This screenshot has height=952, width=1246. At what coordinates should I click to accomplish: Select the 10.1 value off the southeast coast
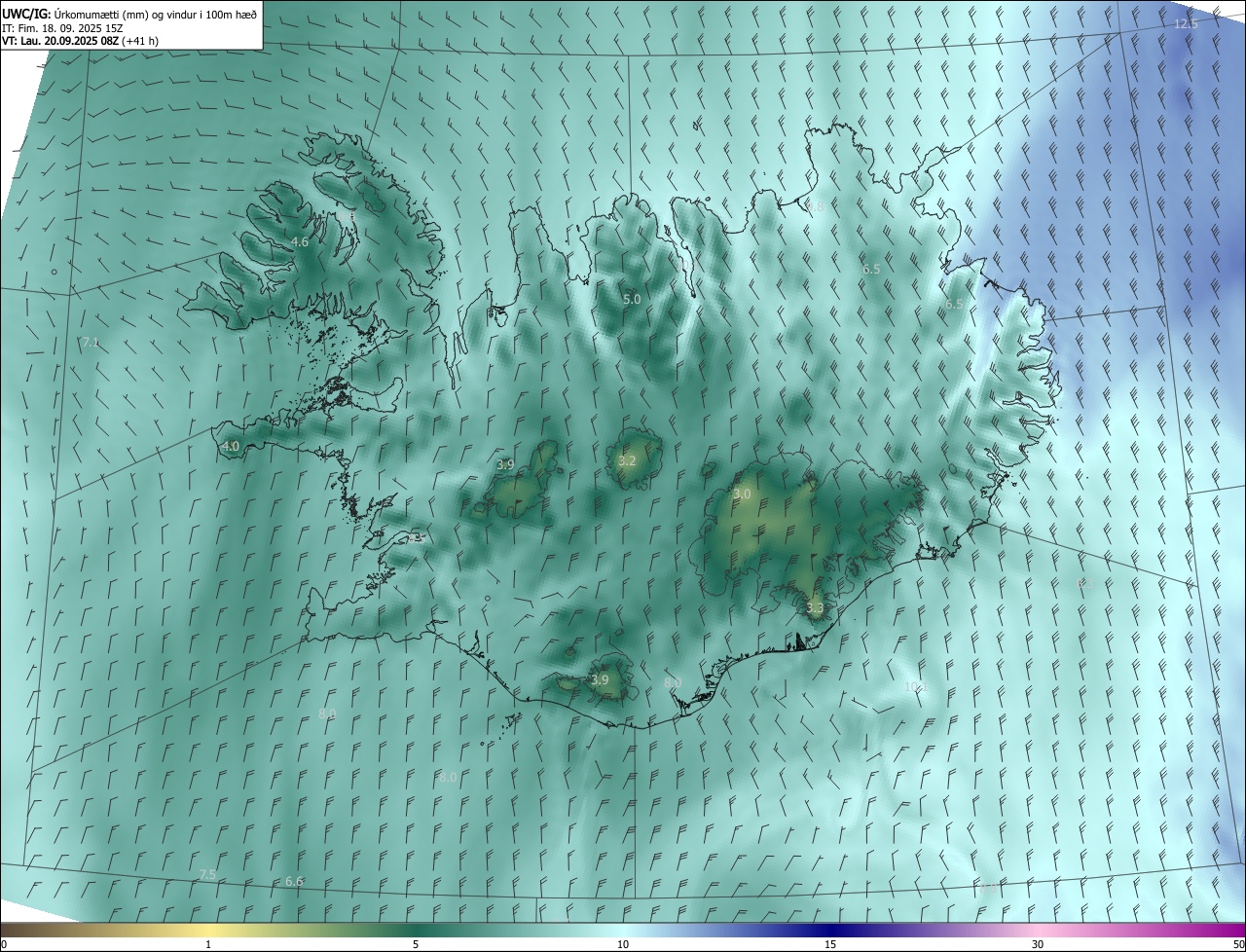tap(915, 686)
